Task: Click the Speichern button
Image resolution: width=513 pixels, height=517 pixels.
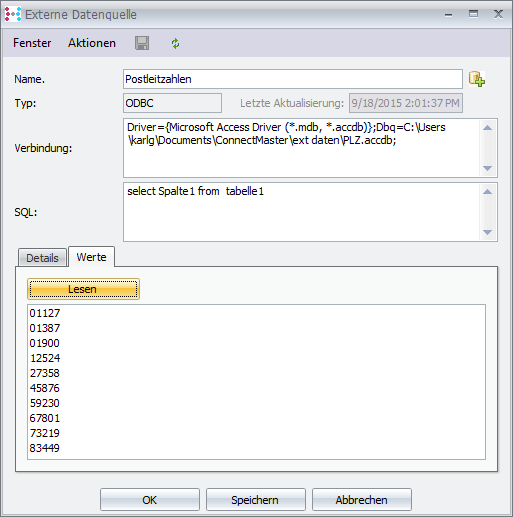Action: pyautogui.click(x=256, y=500)
